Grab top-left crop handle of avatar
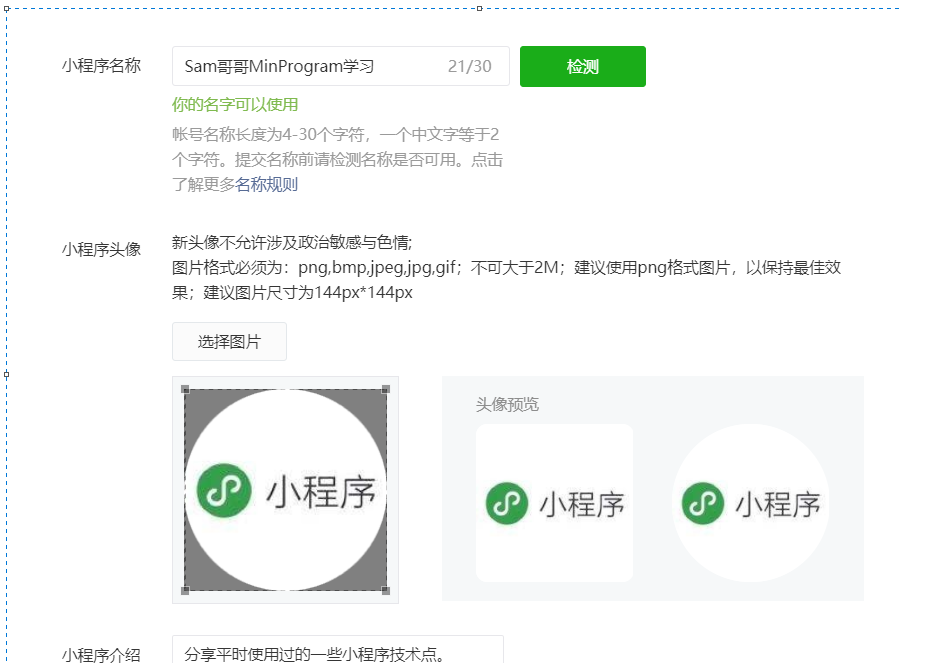The height and width of the screenshot is (663, 928). click(x=185, y=390)
